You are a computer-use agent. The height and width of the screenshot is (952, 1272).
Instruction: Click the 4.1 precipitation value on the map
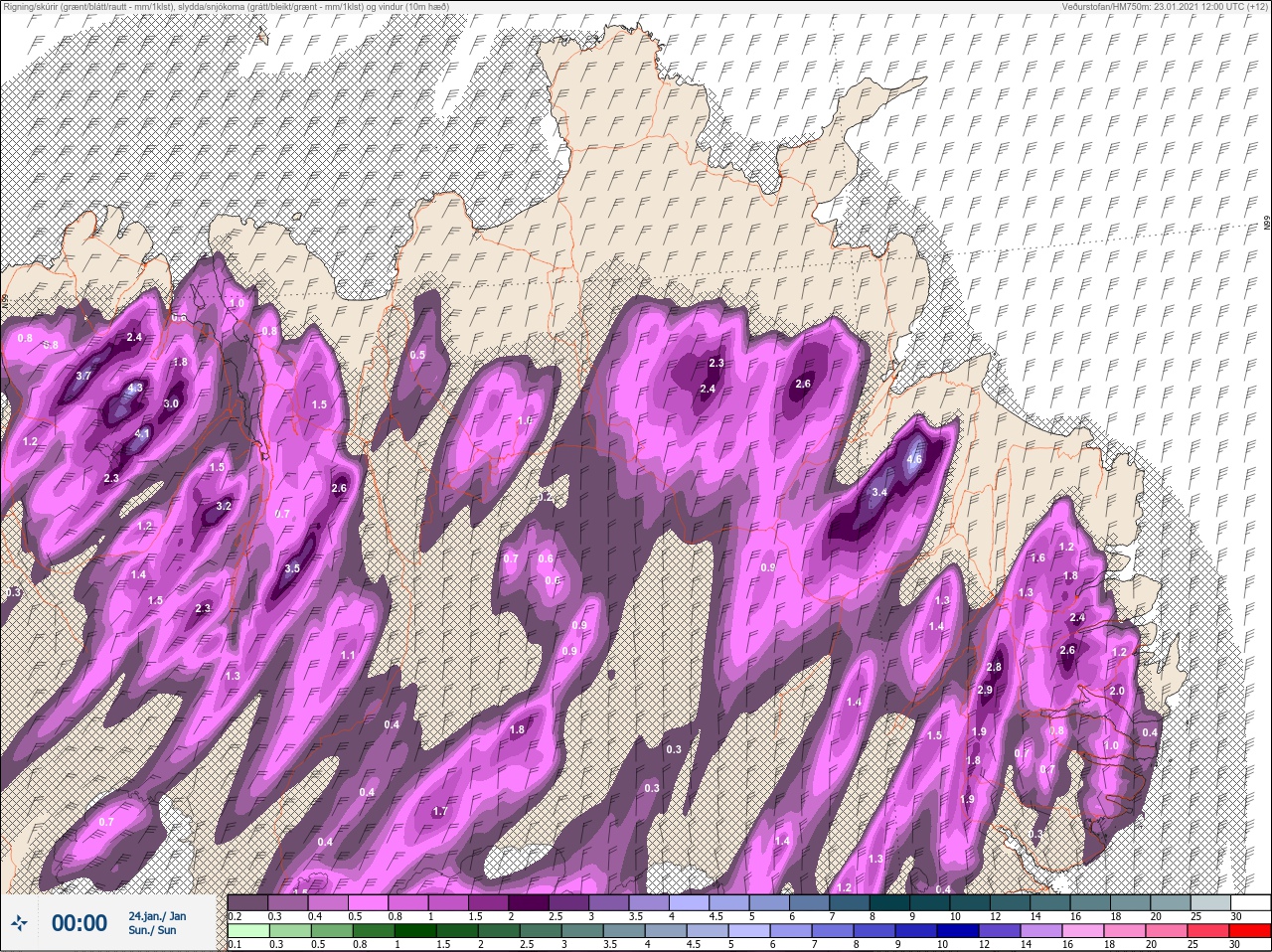tap(142, 433)
